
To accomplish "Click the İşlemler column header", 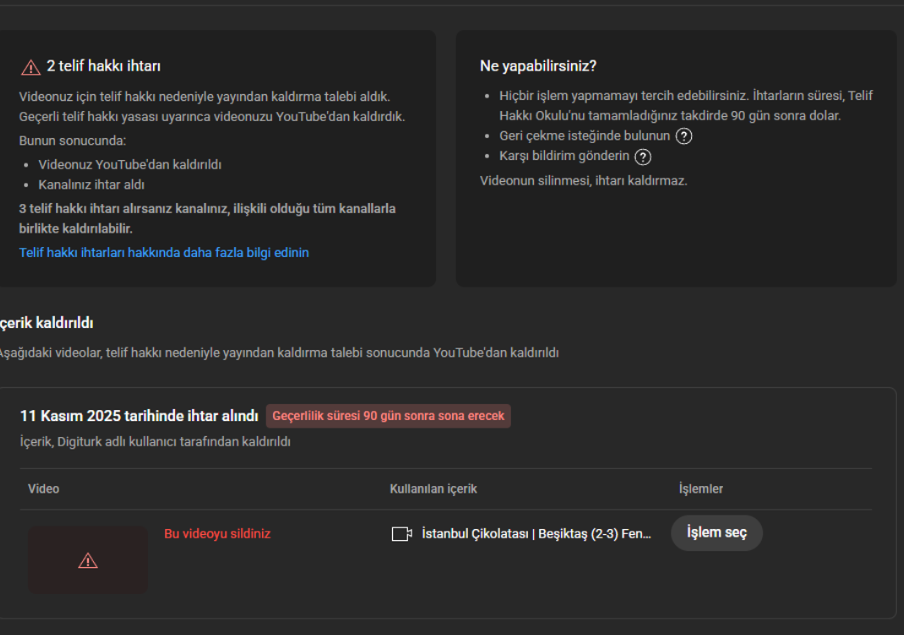I will point(700,489).
